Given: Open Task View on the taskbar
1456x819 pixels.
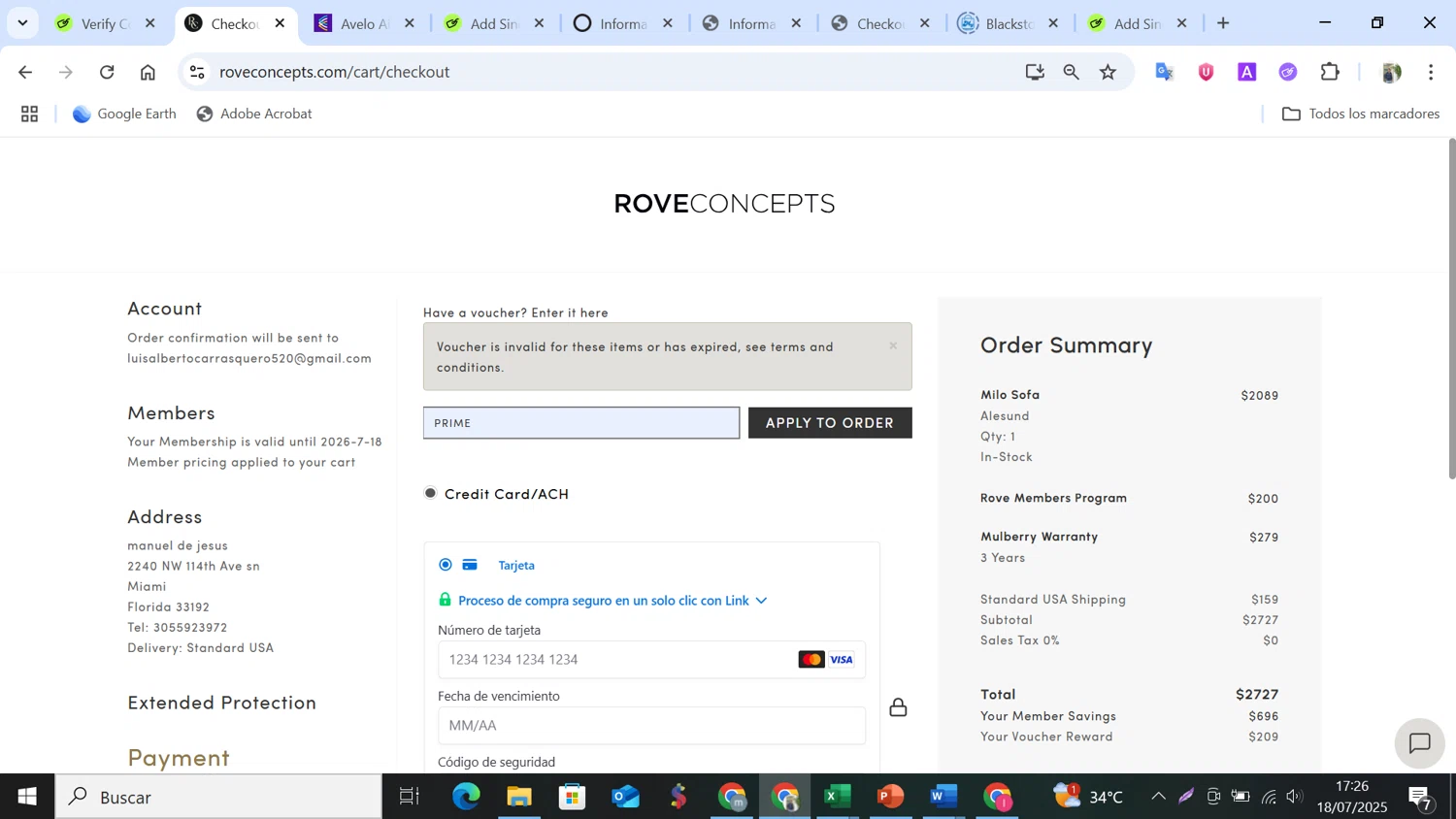Looking at the screenshot, I should (410, 797).
